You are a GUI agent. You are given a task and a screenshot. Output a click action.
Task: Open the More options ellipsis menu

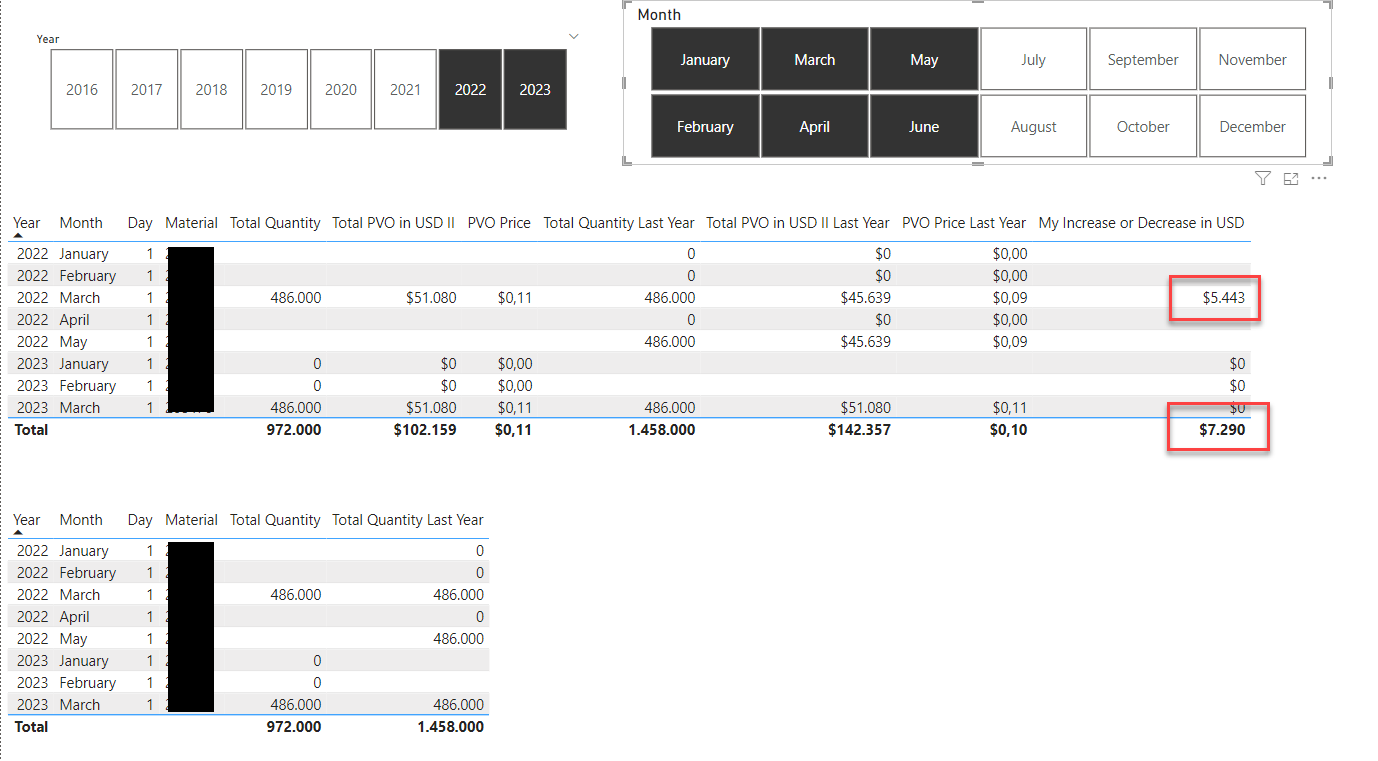[x=1319, y=178]
